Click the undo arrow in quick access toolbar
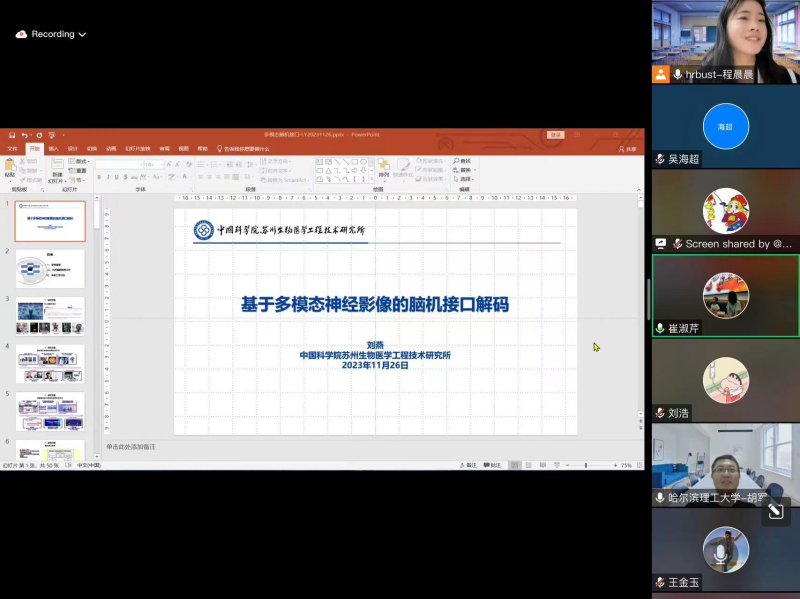Image resolution: width=800 pixels, height=599 pixels. pyautogui.click(x=25, y=135)
